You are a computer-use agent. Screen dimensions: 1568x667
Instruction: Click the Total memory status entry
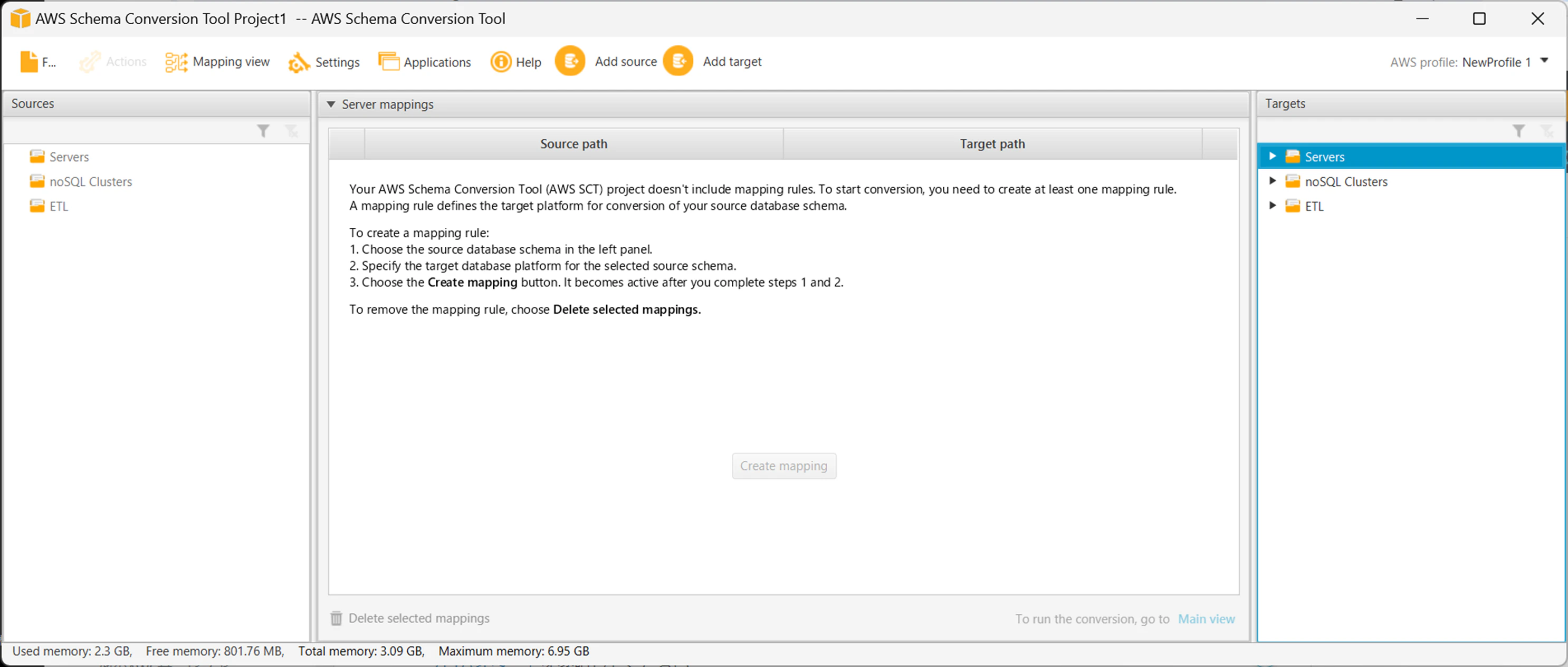point(361,651)
